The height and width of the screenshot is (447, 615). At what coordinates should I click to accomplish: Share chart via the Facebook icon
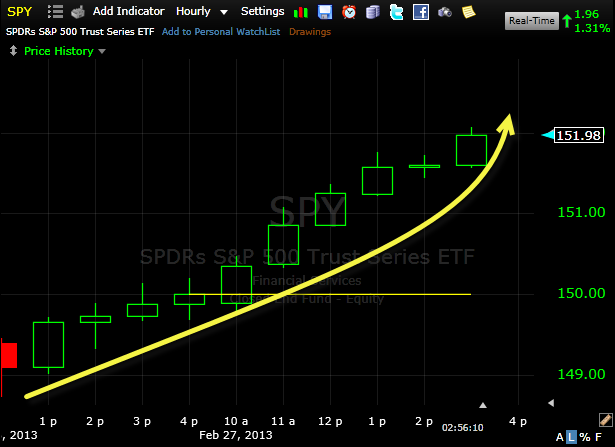[x=421, y=12]
